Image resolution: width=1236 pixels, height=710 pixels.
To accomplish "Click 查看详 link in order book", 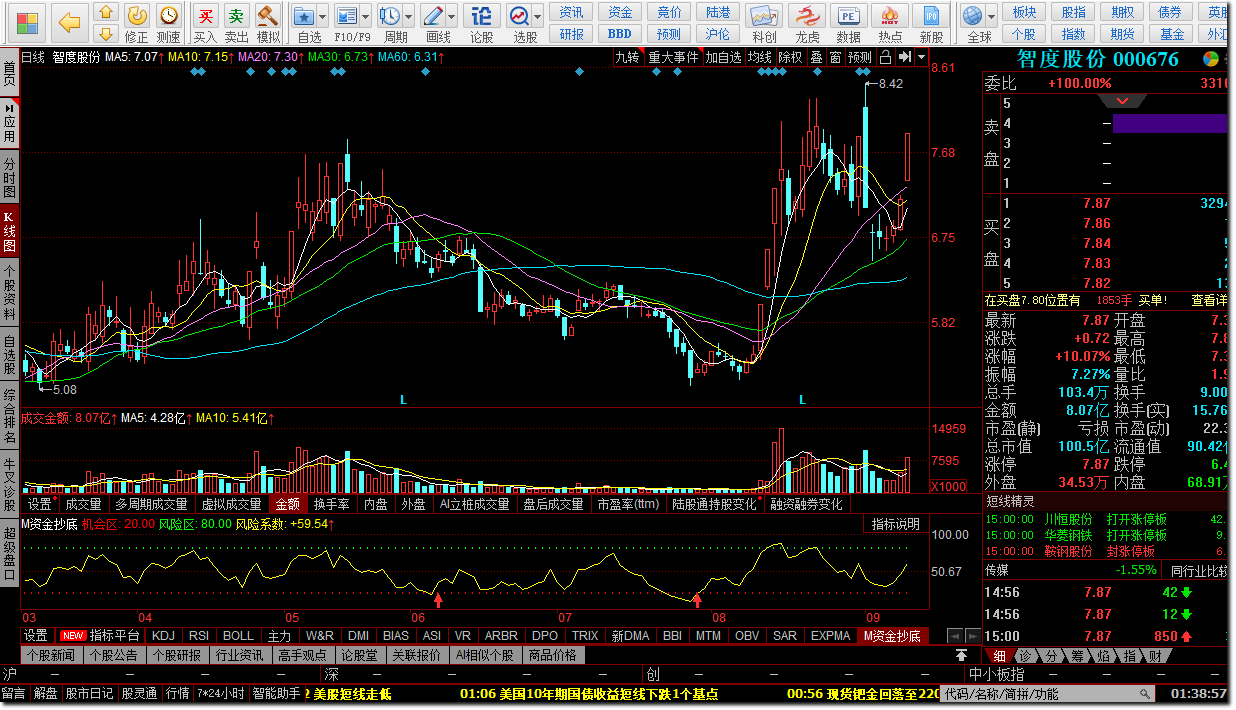I will coord(1209,300).
